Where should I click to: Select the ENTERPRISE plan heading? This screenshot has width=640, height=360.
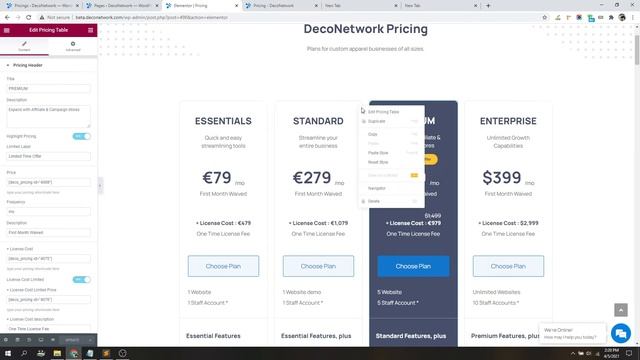pyautogui.click(x=508, y=121)
